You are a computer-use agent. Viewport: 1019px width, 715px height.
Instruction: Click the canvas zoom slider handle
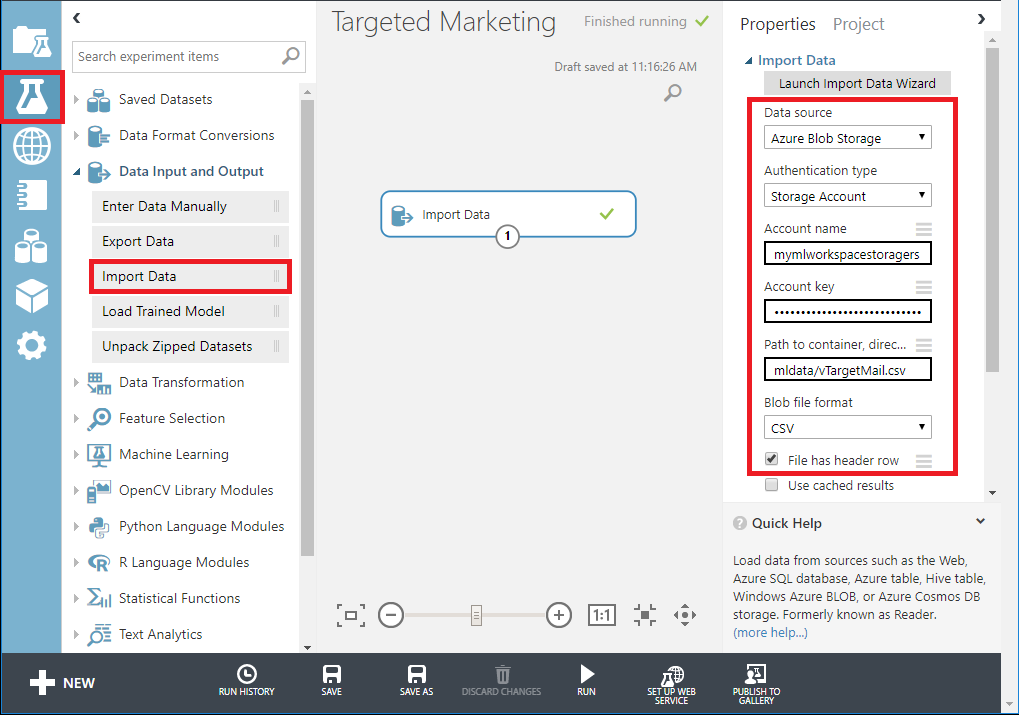coord(476,615)
